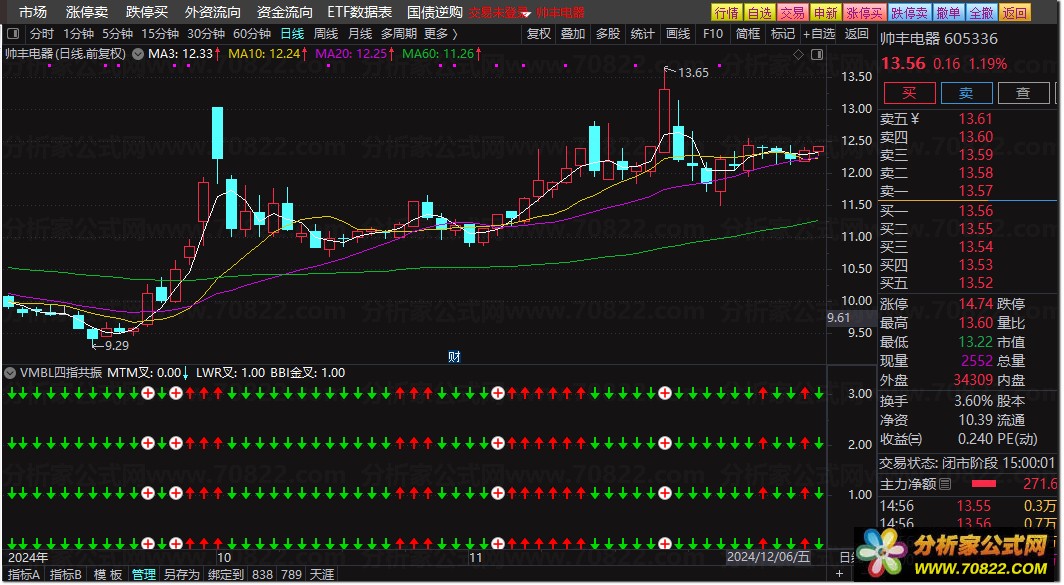Screen dimensions: 1064x585
Task: Click the pink 涨停买 button
Action: [864, 12]
